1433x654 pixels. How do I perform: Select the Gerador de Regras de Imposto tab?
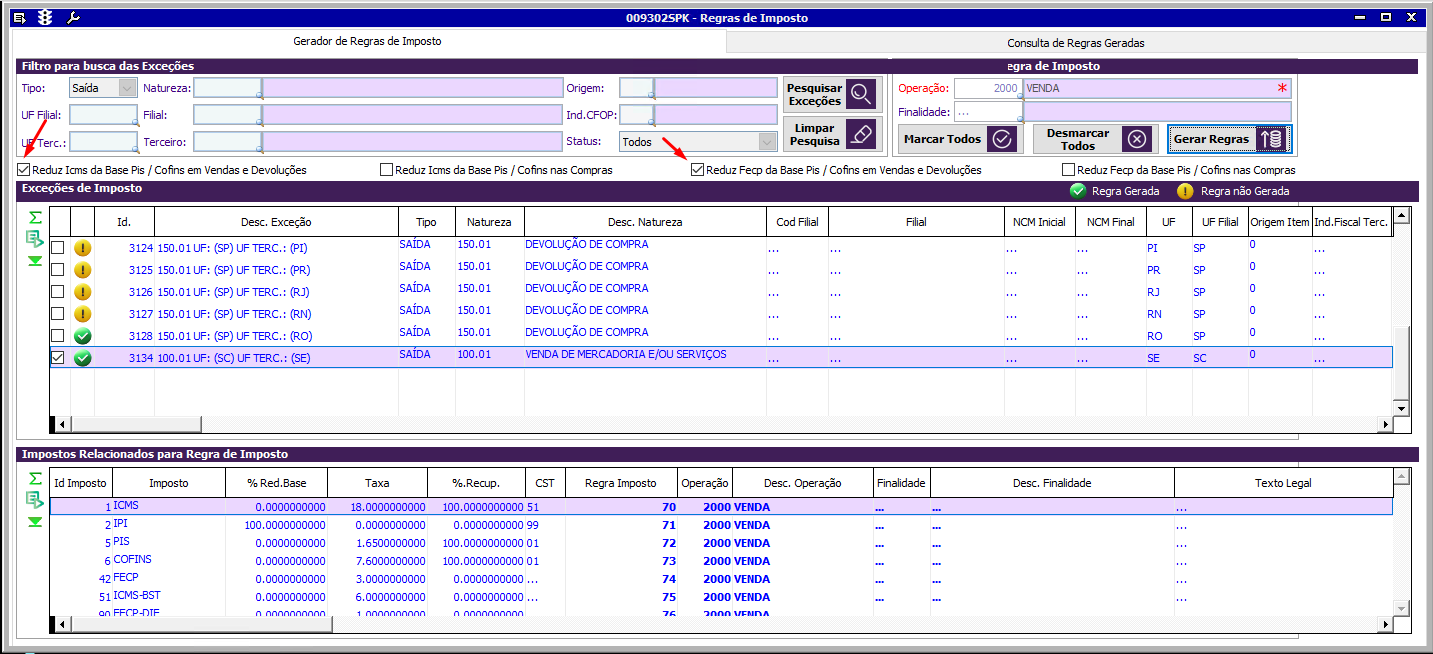[367, 42]
